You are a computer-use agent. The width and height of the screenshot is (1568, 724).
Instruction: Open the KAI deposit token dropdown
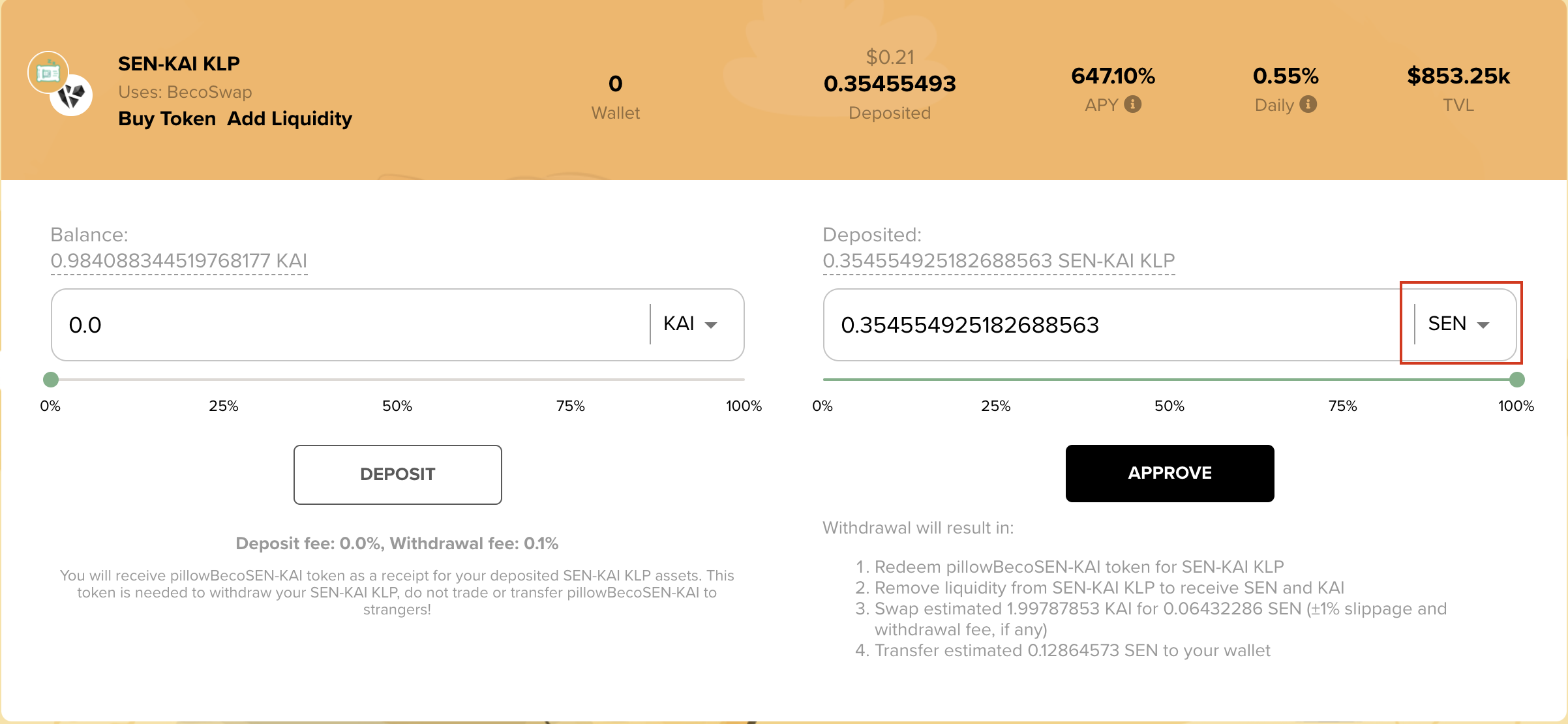[691, 324]
